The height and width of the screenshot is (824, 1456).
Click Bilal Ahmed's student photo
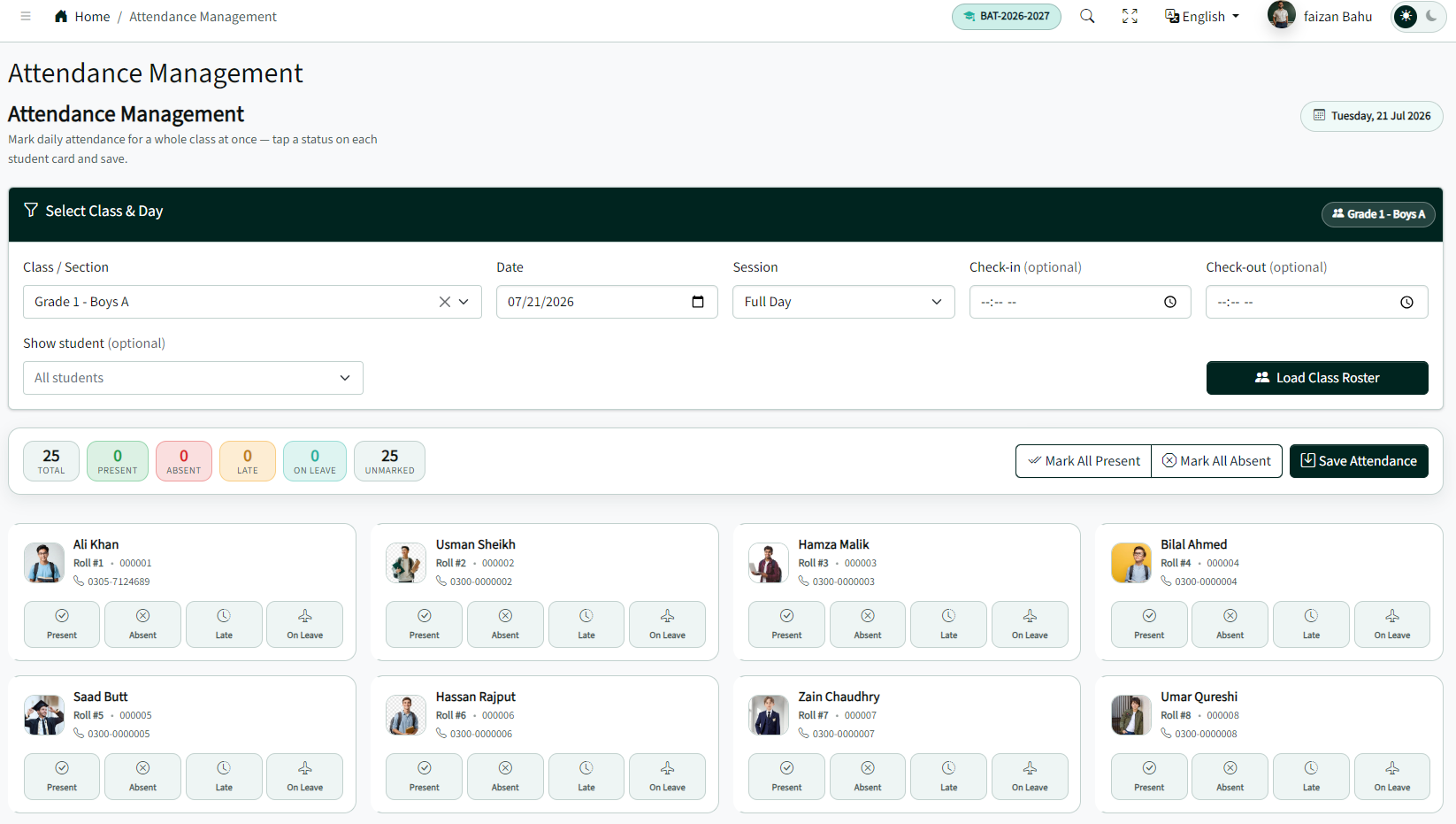click(1131, 563)
